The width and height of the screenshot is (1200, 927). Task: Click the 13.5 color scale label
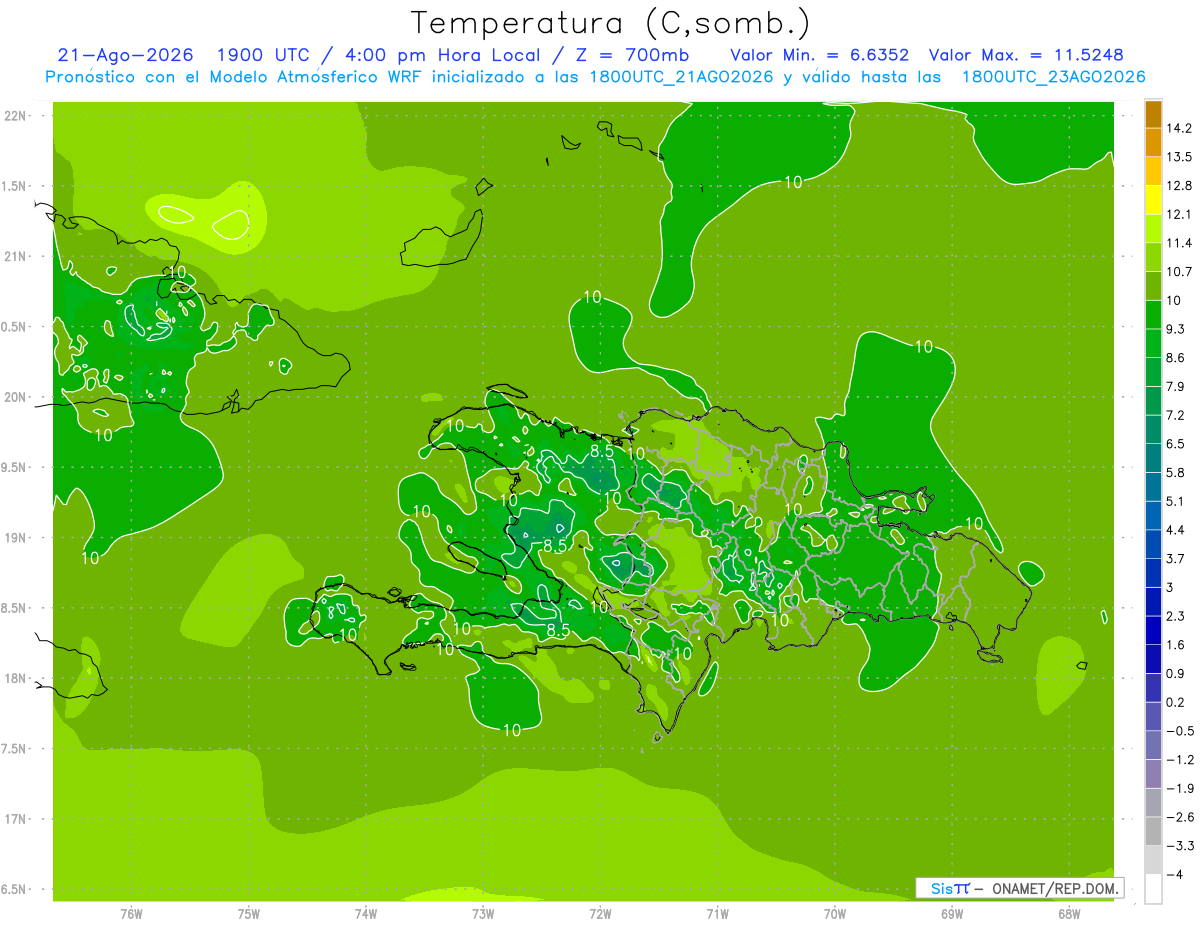[1179, 157]
